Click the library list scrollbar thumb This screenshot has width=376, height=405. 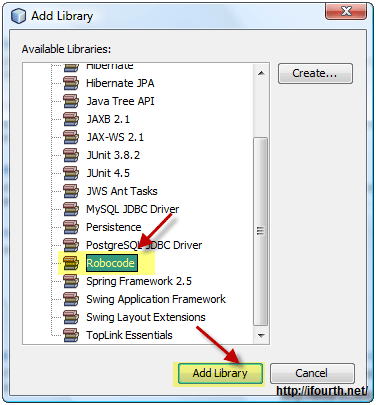261,231
